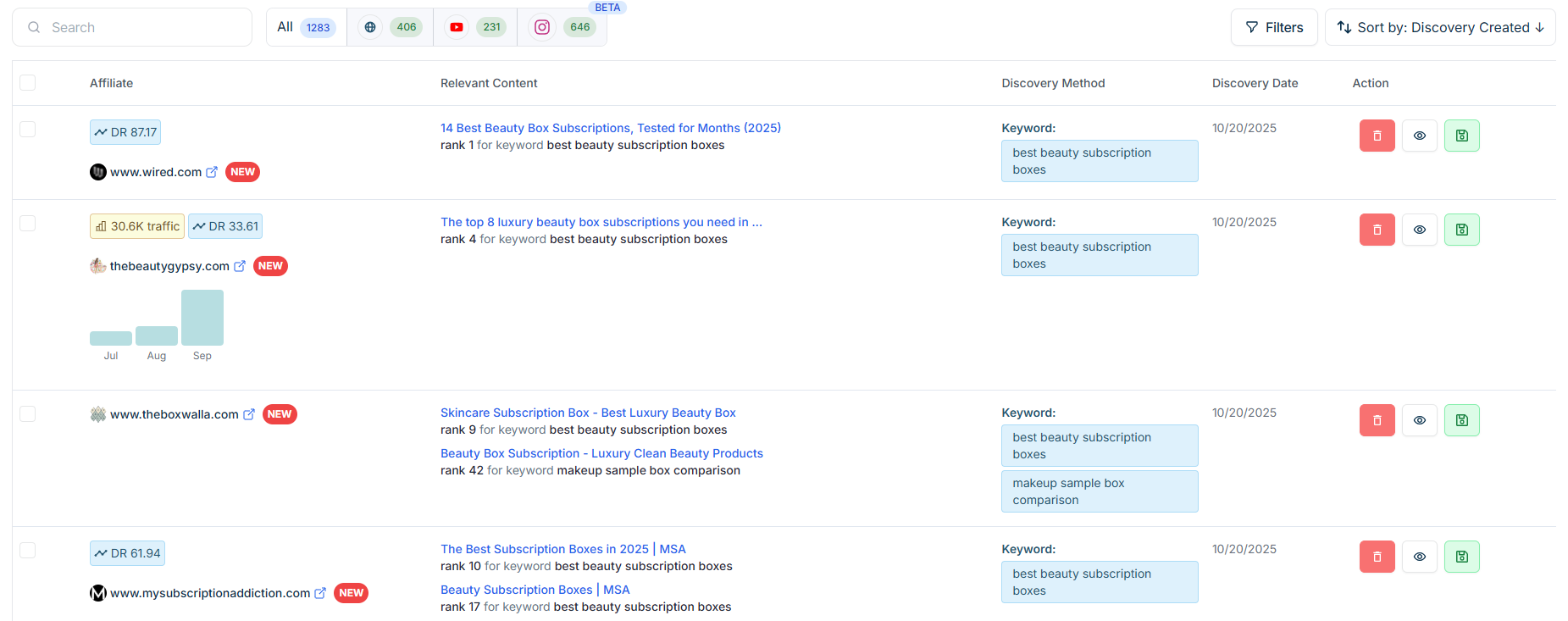Screen dimensions: 1568x621
Task: Toggle the select-all header checkbox
Action: pos(28,83)
